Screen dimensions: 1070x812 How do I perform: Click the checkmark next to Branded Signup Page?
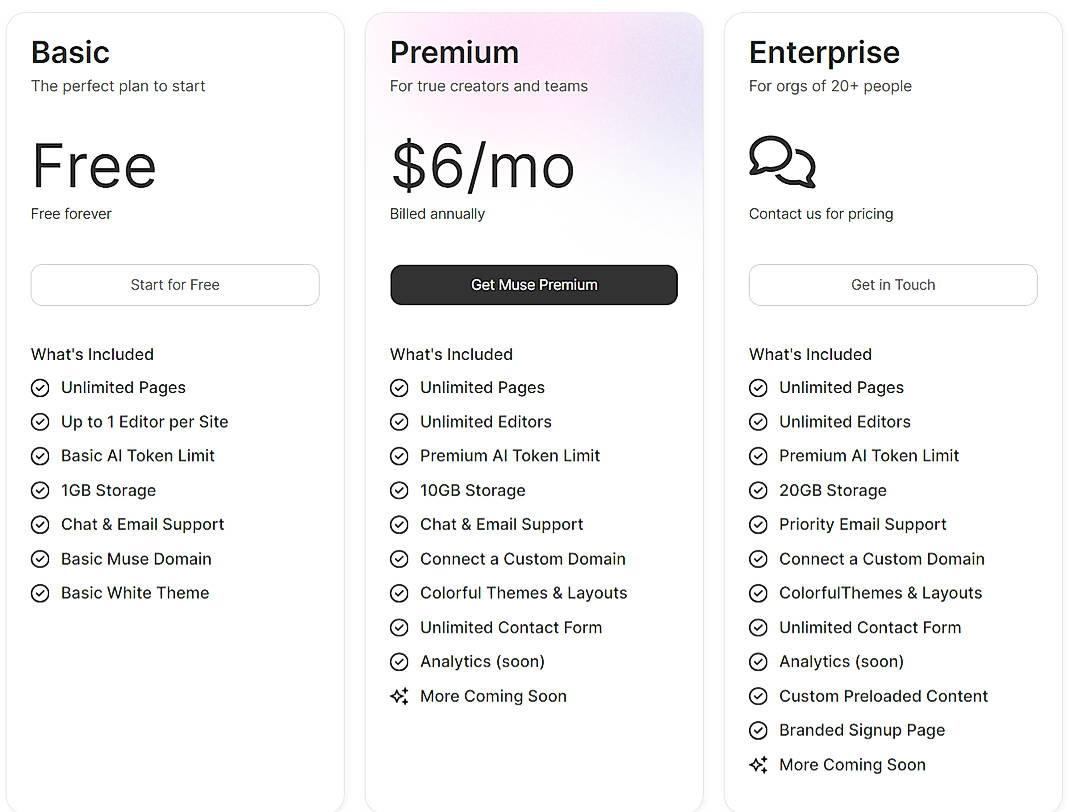pyautogui.click(x=758, y=730)
